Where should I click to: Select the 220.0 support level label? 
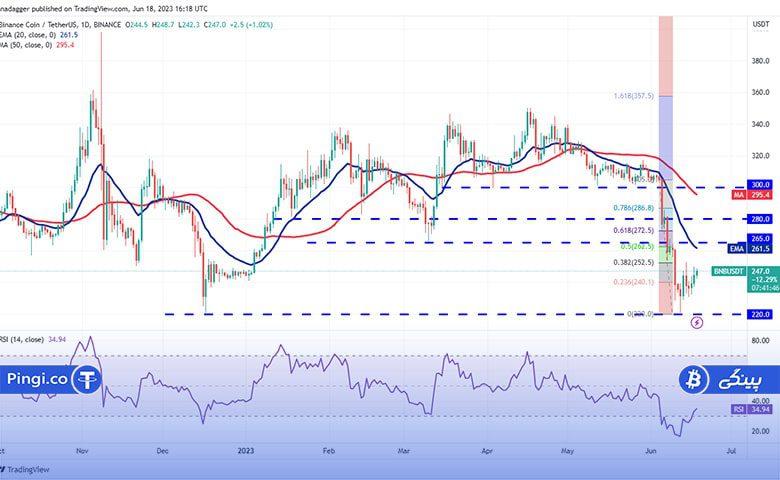pos(760,314)
